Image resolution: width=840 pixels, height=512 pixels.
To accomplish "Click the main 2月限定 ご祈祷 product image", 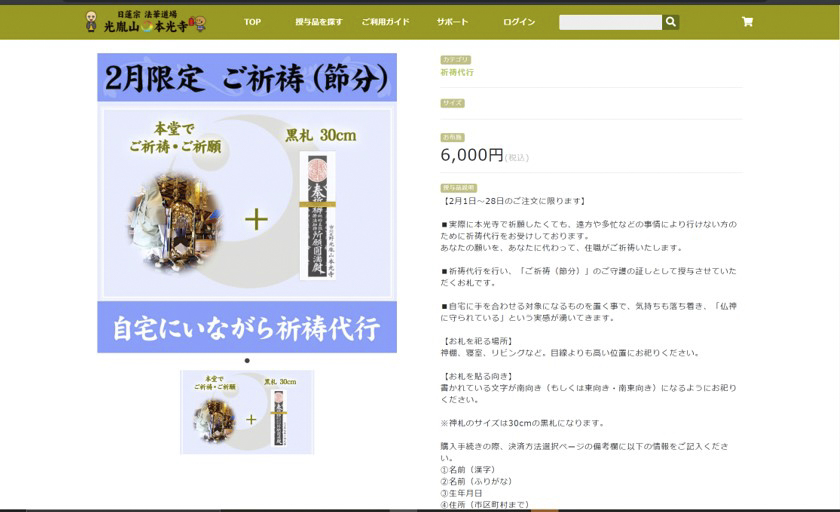I will coord(247,203).
